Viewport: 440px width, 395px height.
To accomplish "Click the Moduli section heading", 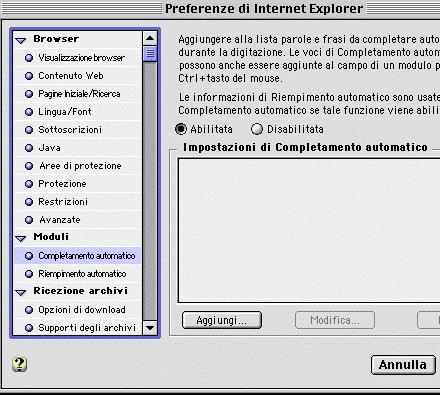I will [51, 237].
